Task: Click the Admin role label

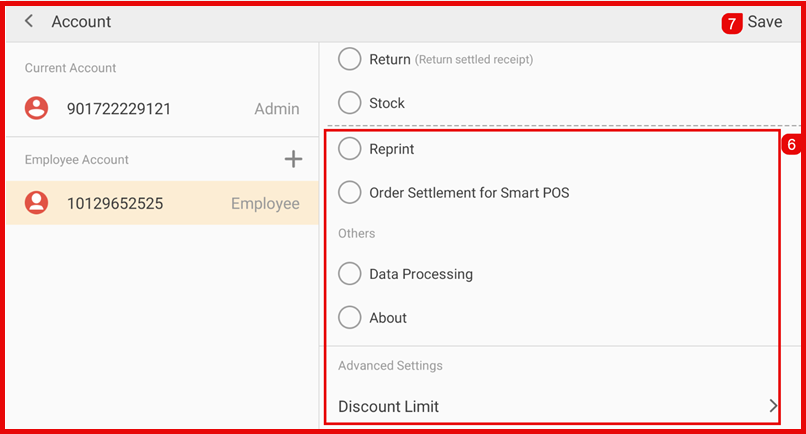Action: point(276,109)
